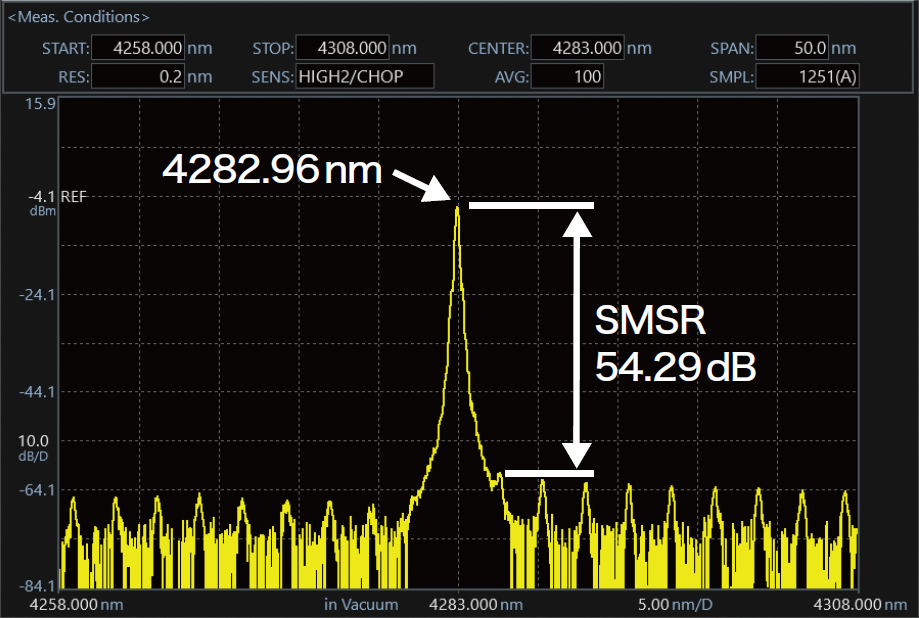This screenshot has width=919, height=618.
Task: Click the SENS field HIGH2/CHOP
Action: click(x=365, y=76)
